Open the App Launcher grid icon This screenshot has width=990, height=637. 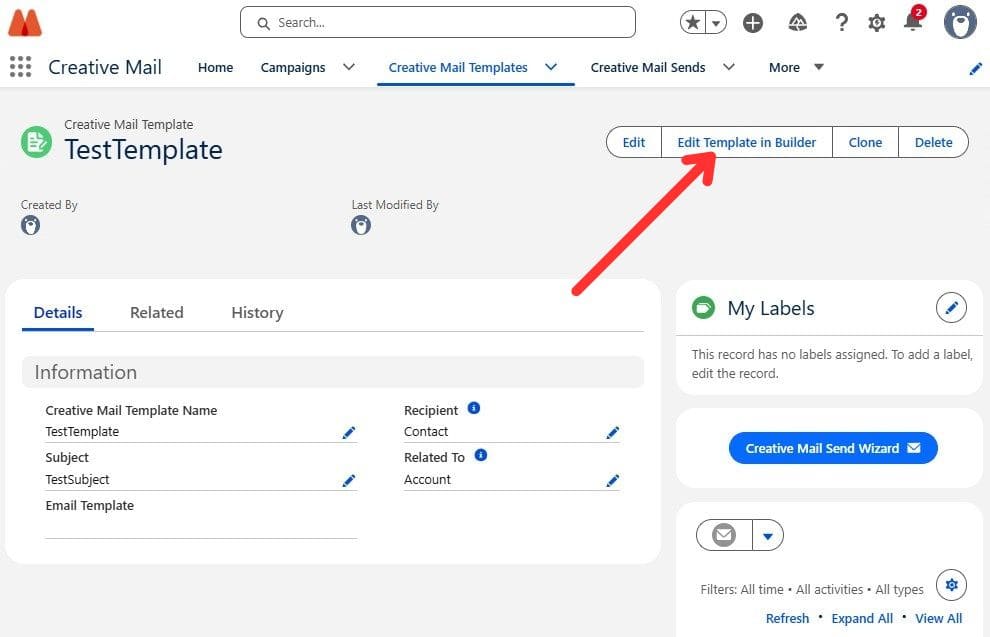[20, 67]
